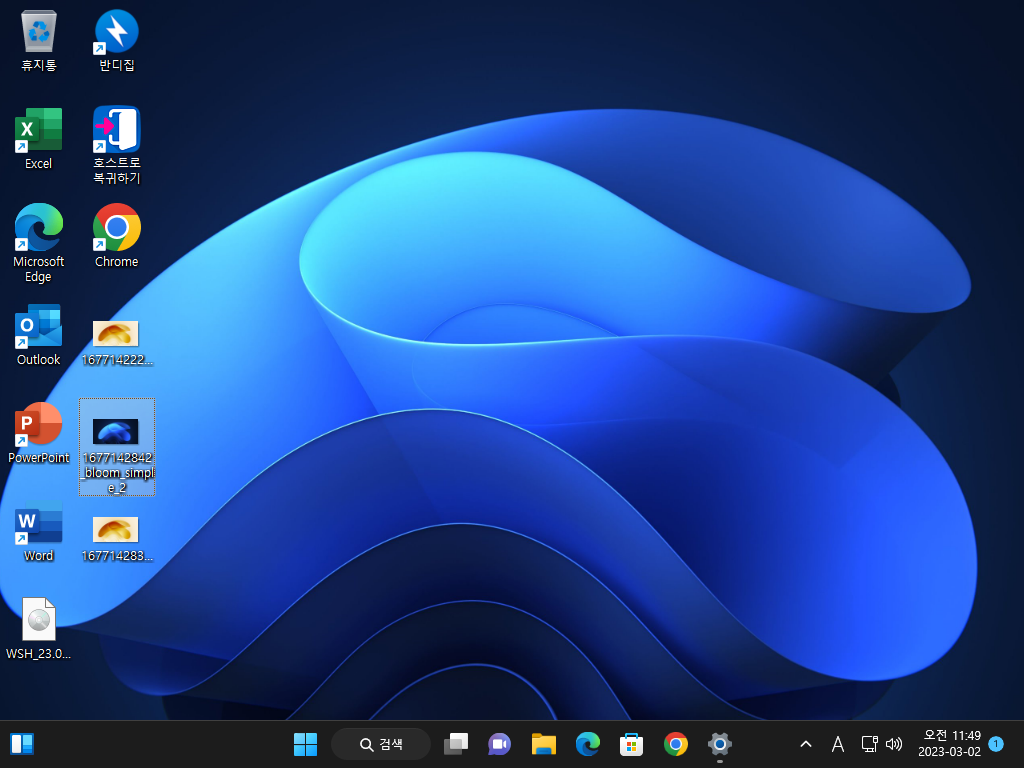Click the 1677142842_bloom_simple_2 image file

click(x=117, y=447)
